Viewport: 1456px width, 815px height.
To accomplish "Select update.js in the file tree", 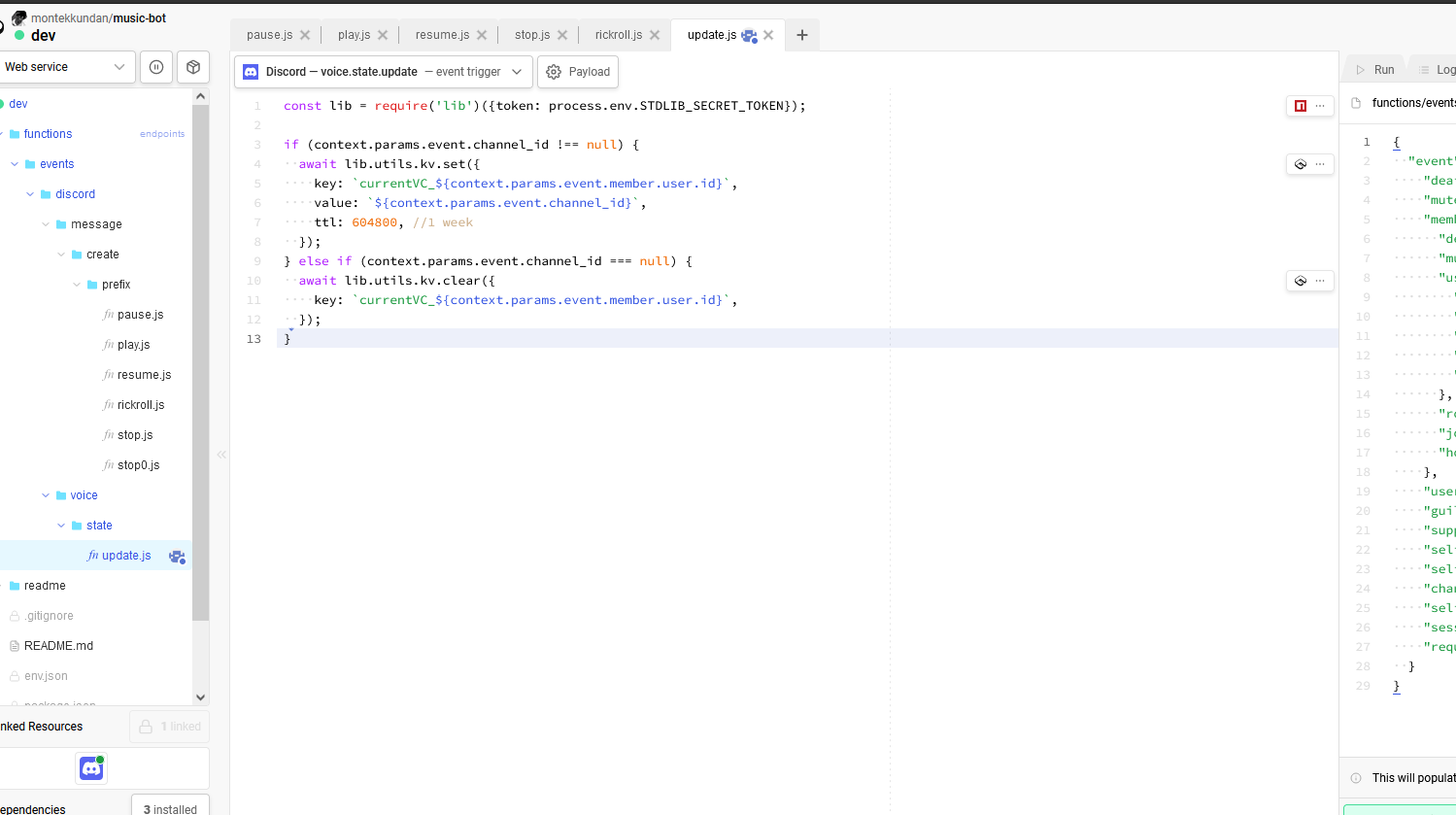I will coord(126,556).
